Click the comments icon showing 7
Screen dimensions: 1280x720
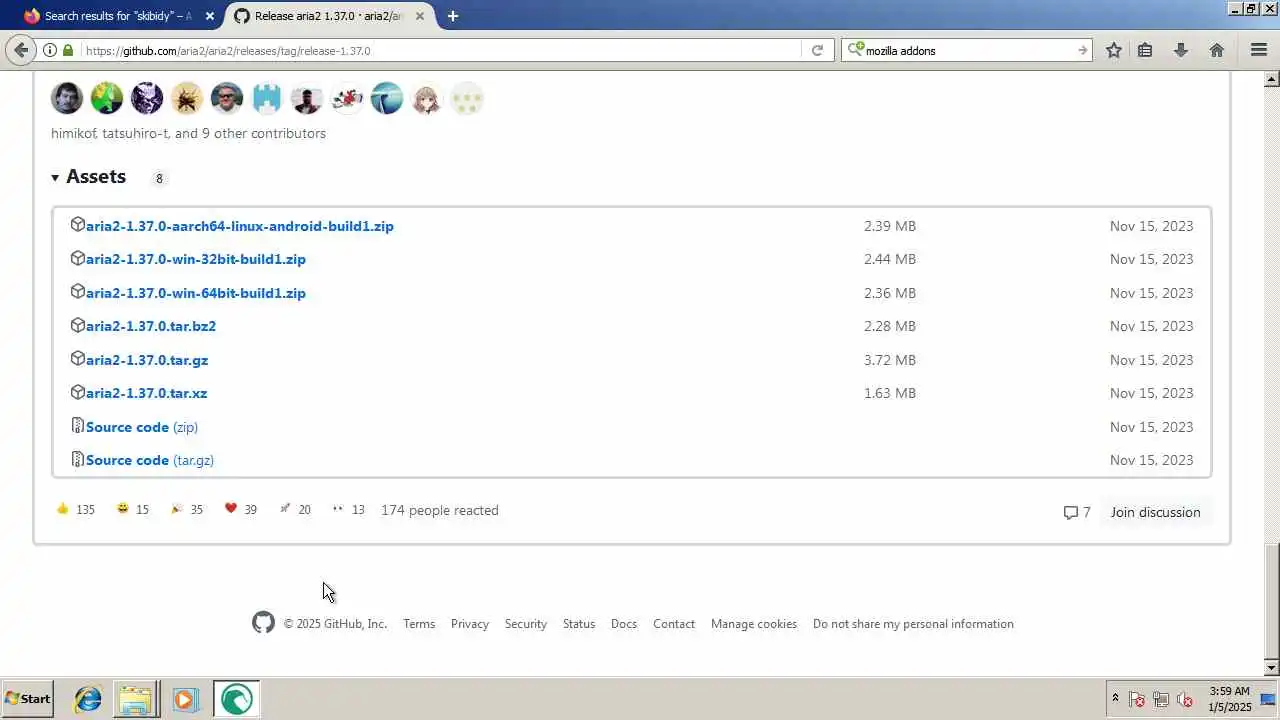[x=1077, y=512]
